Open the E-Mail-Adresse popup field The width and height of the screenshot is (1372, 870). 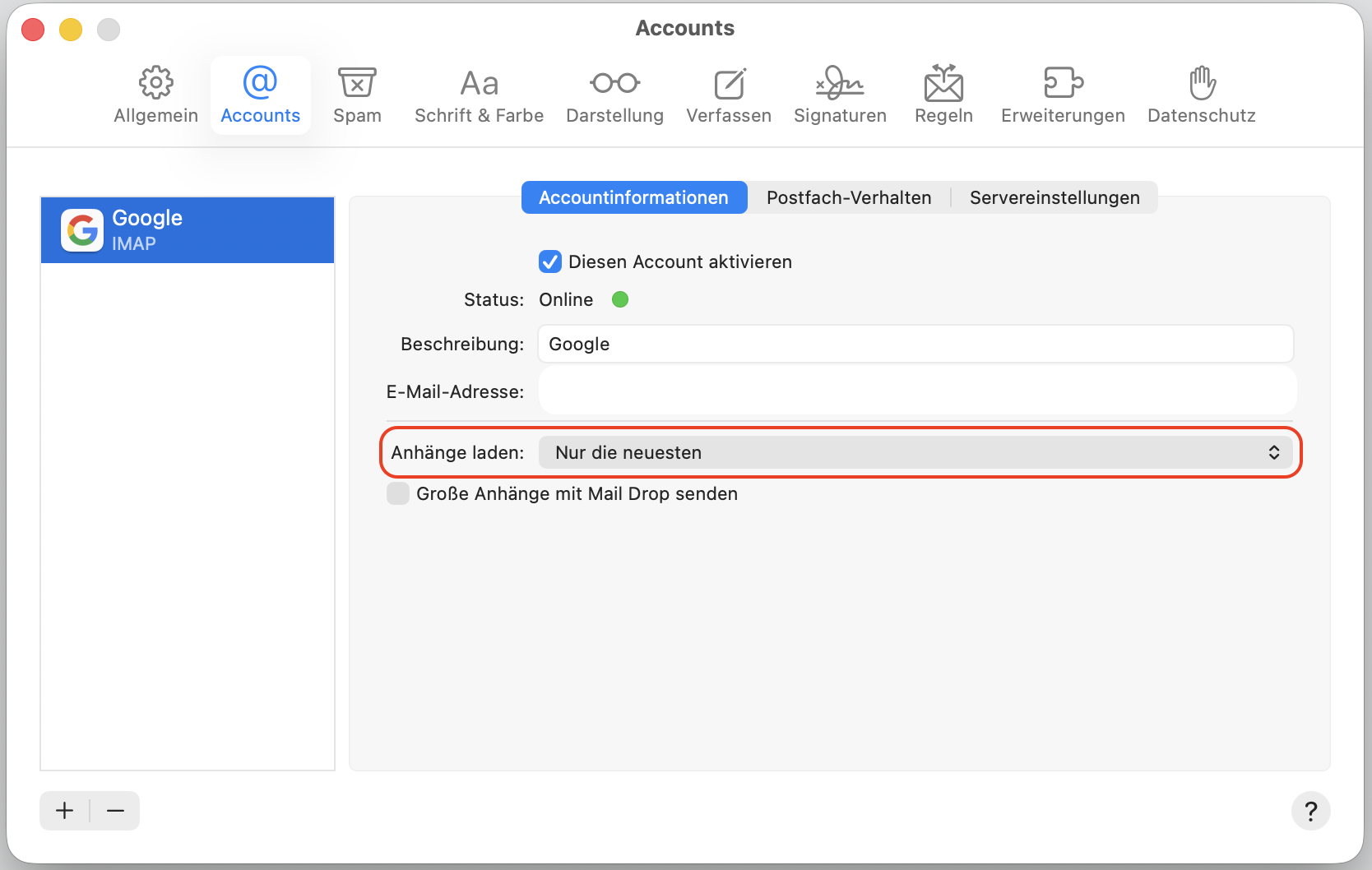(x=917, y=391)
